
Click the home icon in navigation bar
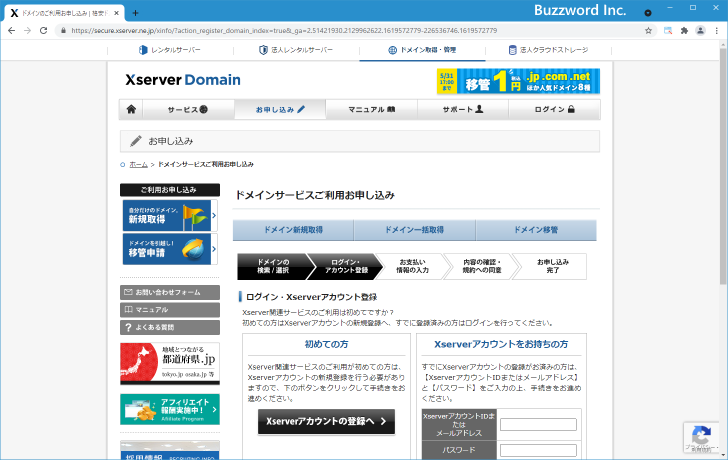point(131,109)
